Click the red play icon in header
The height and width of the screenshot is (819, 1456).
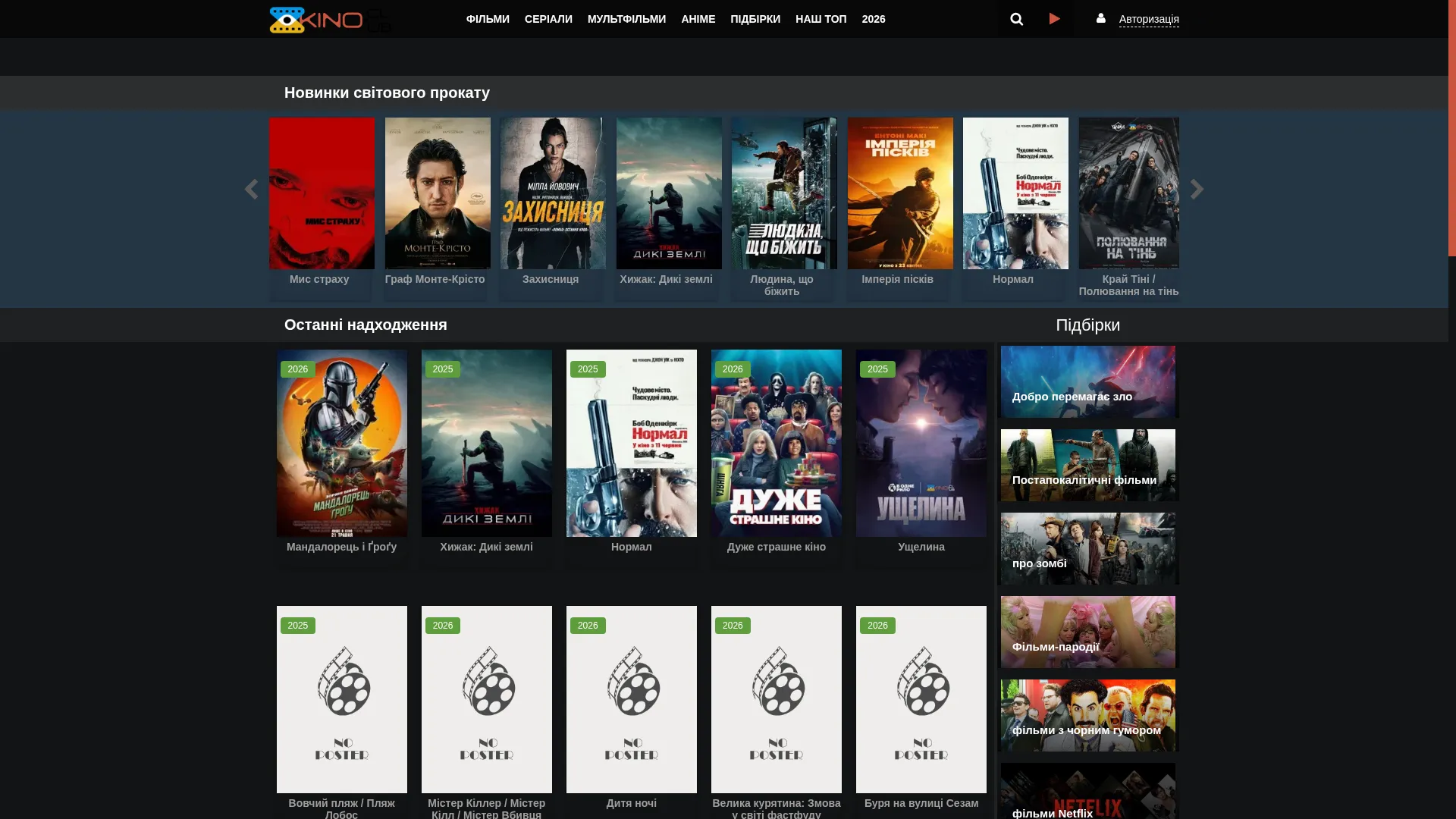click(x=1055, y=19)
